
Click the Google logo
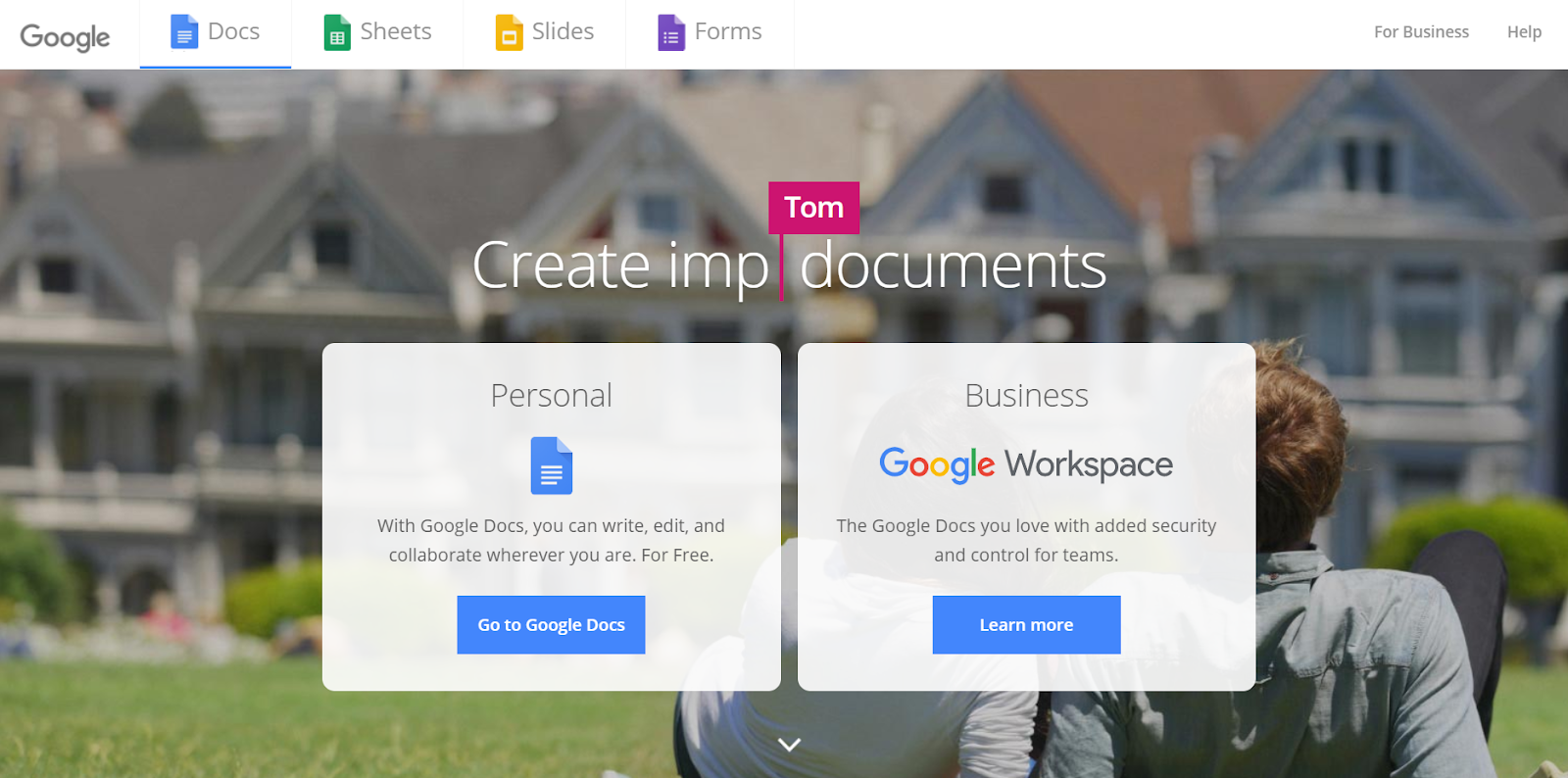click(x=65, y=36)
